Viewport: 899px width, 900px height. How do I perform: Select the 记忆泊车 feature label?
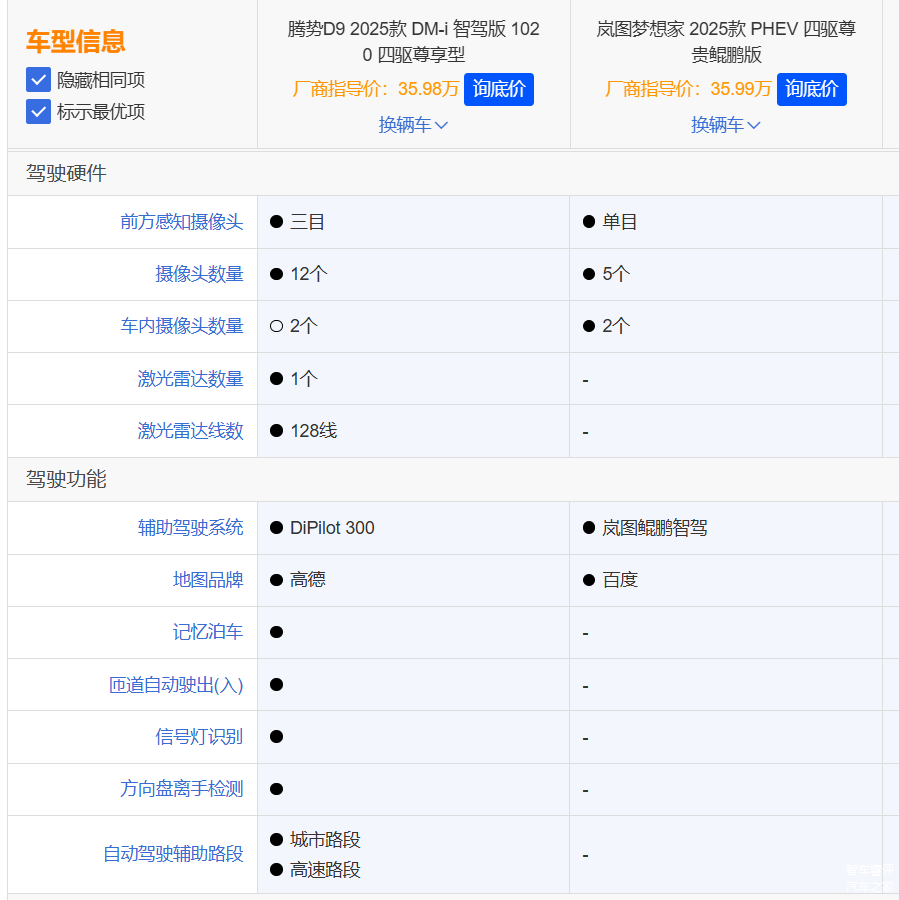pos(207,632)
